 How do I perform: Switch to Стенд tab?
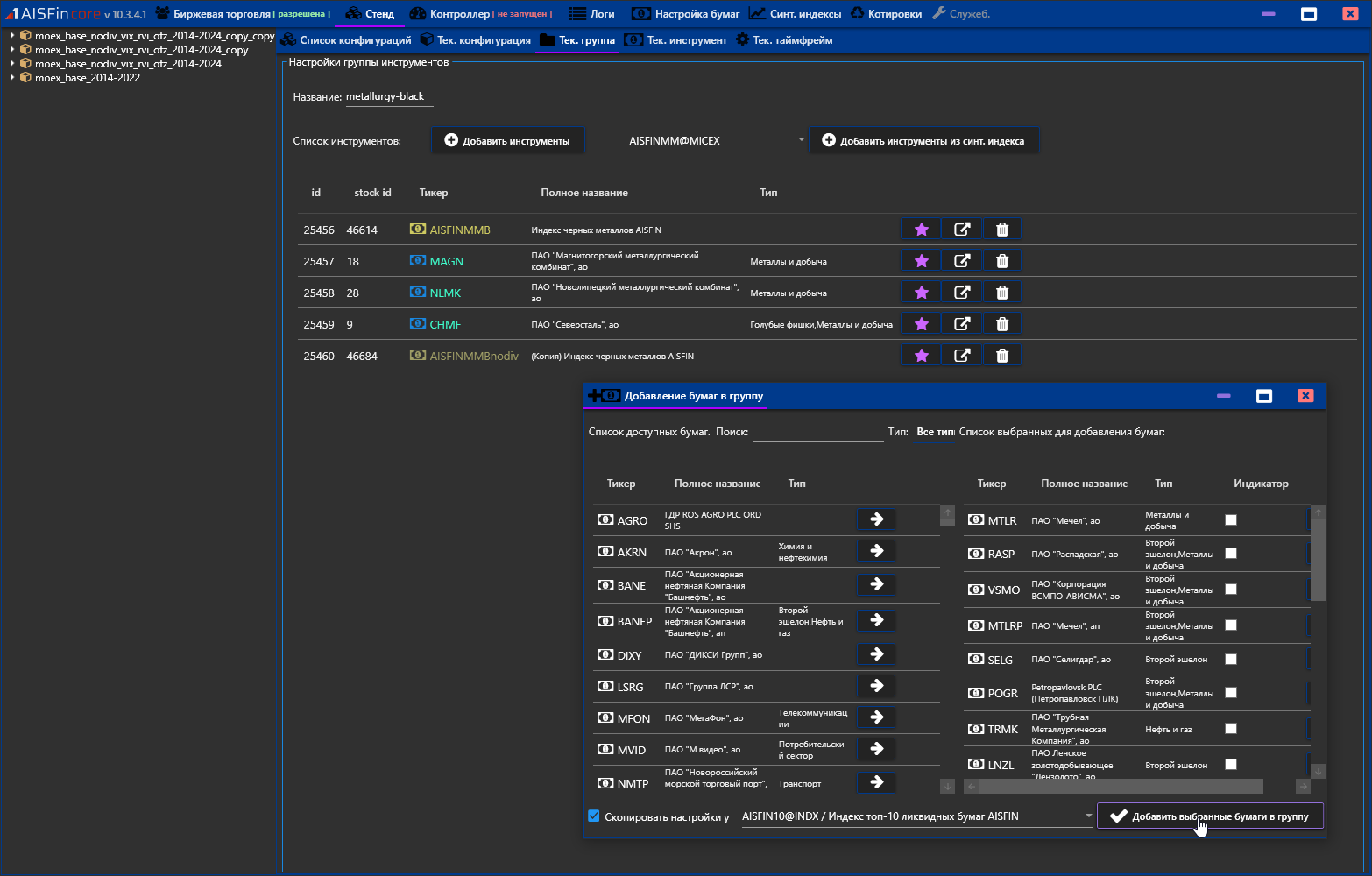(x=371, y=14)
